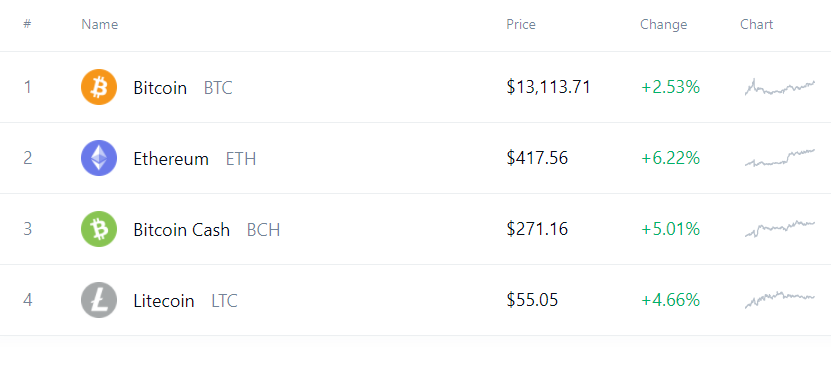Sort by the Price column header
This screenshot has width=831, height=374.
coord(521,24)
